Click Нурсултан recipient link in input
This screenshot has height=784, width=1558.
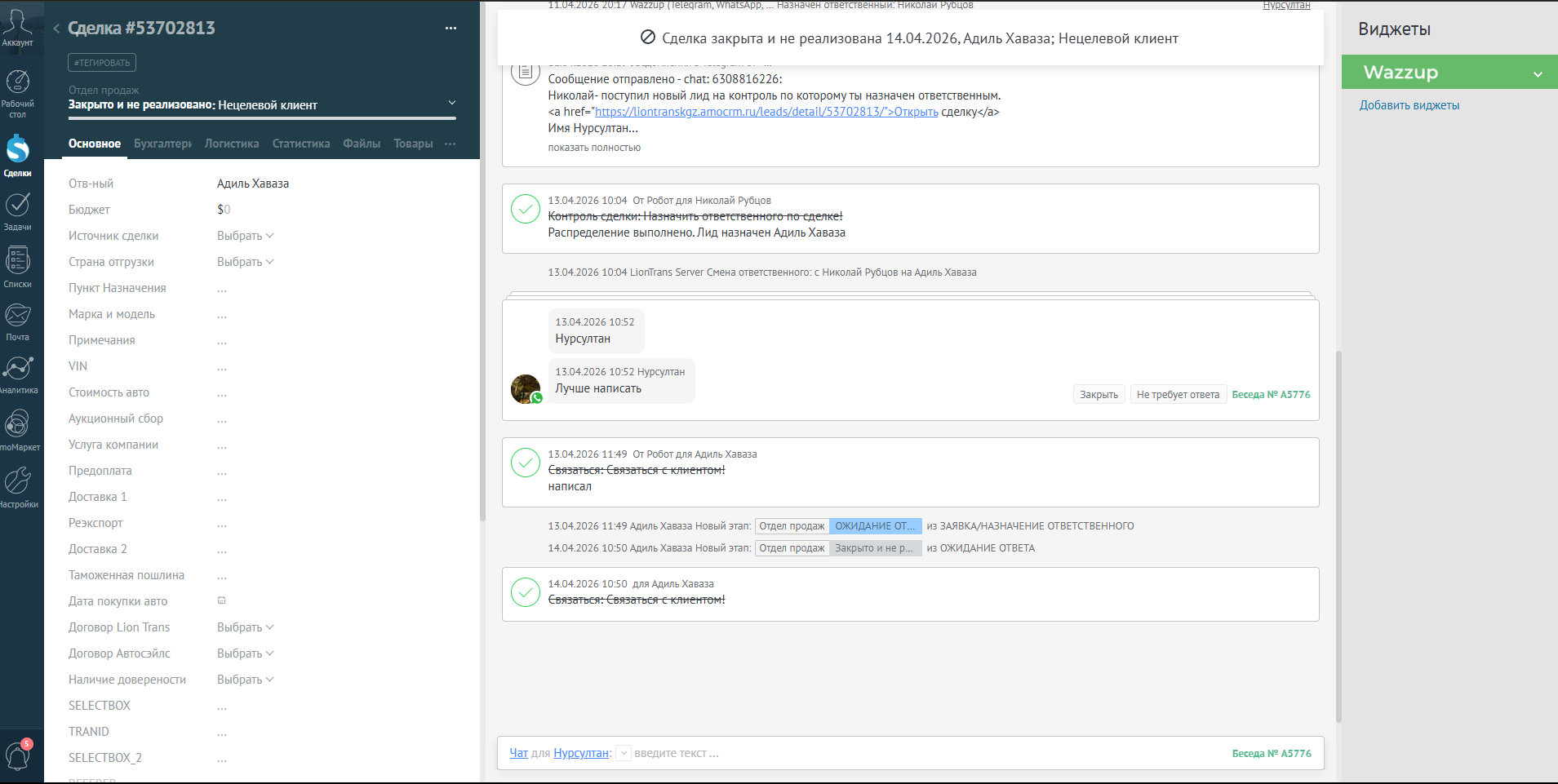(581, 753)
